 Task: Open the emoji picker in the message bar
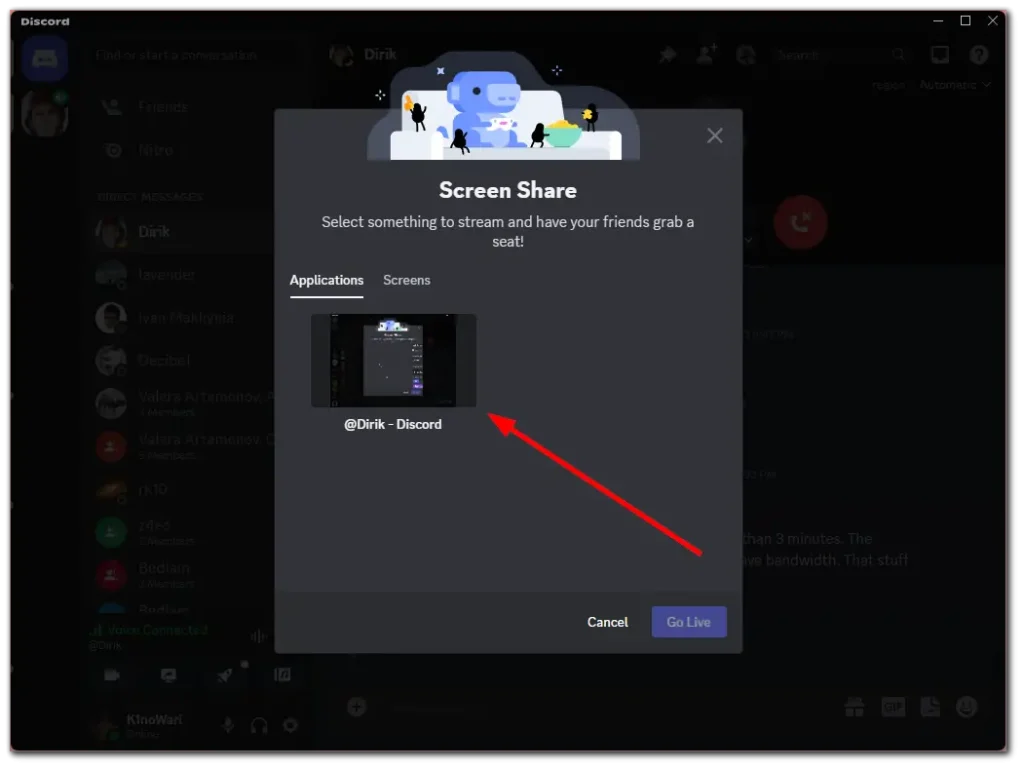click(967, 706)
